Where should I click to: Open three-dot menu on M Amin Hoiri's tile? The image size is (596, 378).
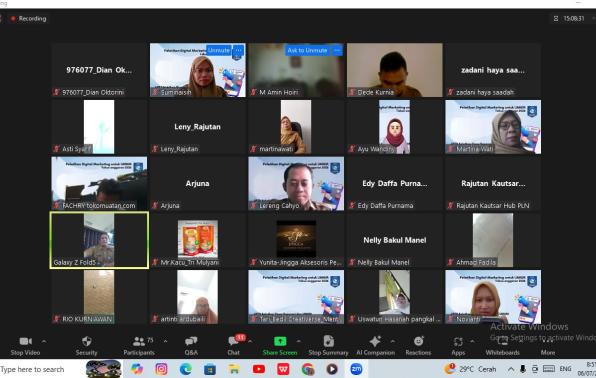tap(337, 50)
